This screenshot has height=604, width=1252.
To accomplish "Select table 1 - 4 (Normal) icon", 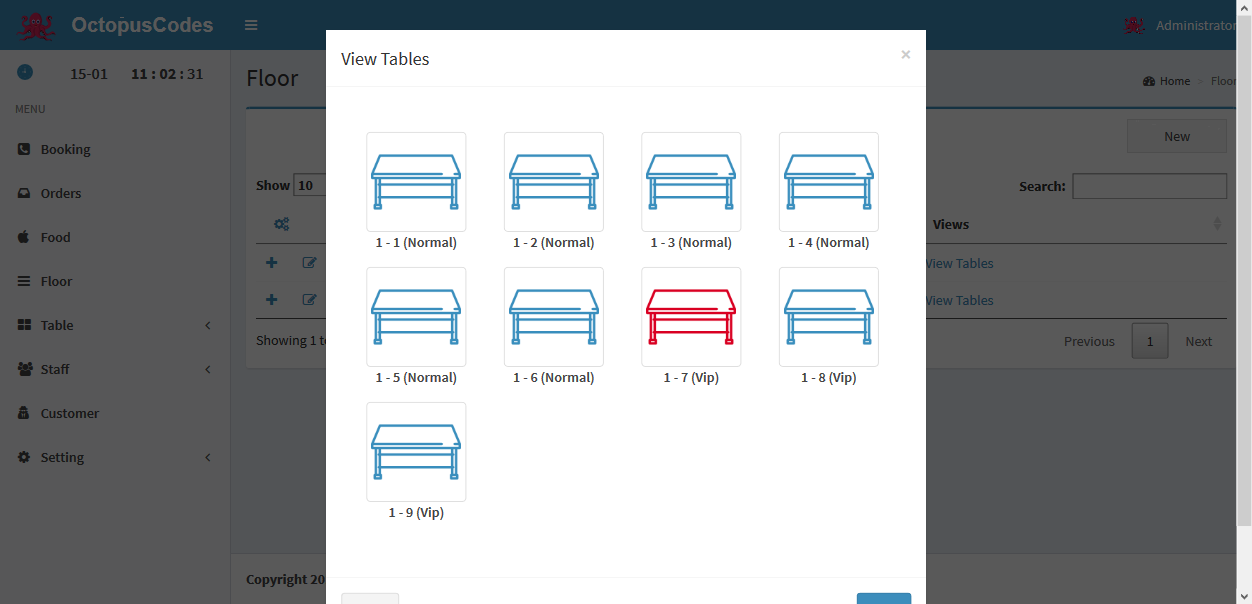I will point(829,182).
